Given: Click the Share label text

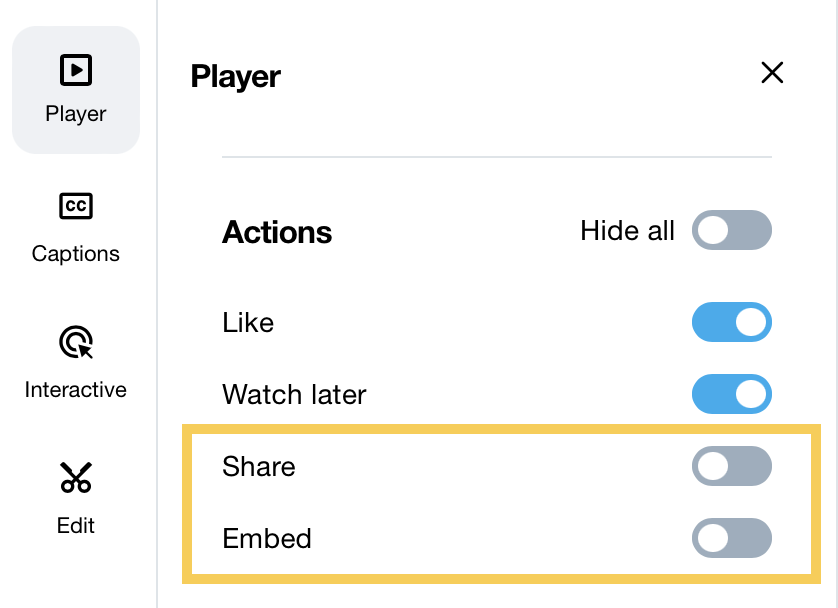Looking at the screenshot, I should coord(259,466).
